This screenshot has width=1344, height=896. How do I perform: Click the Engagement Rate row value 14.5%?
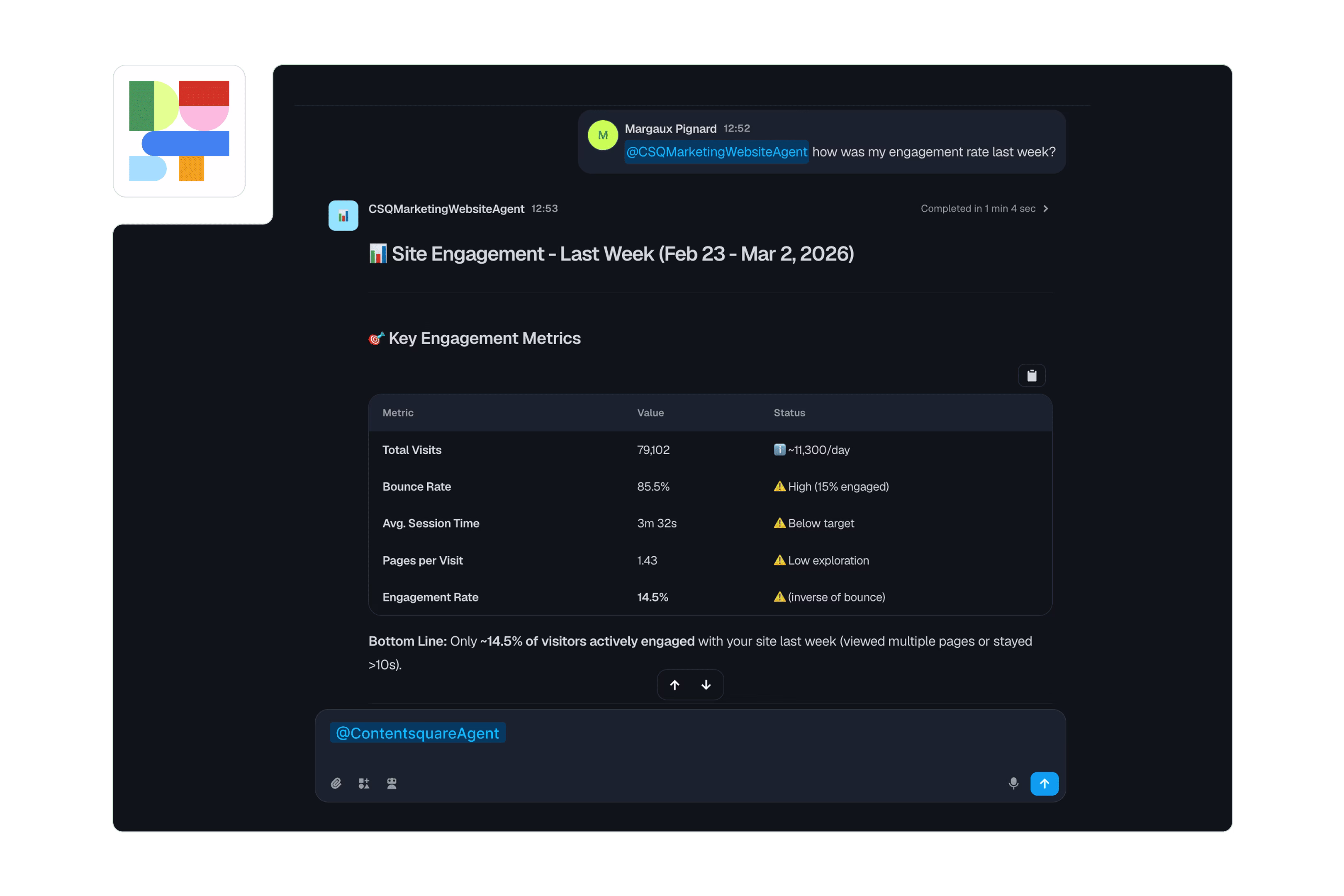pos(653,597)
